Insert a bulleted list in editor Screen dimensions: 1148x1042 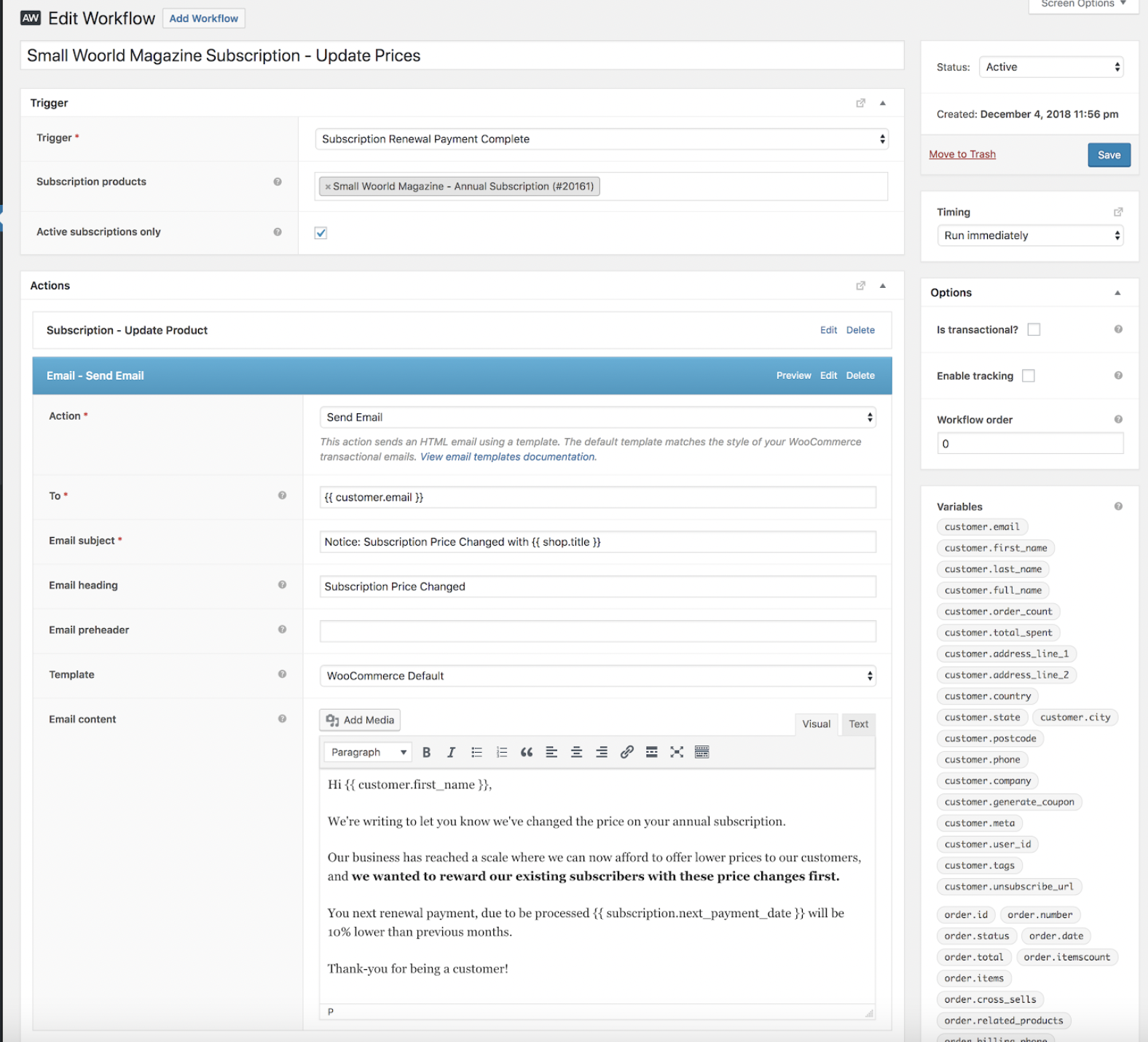pyautogui.click(x=476, y=752)
